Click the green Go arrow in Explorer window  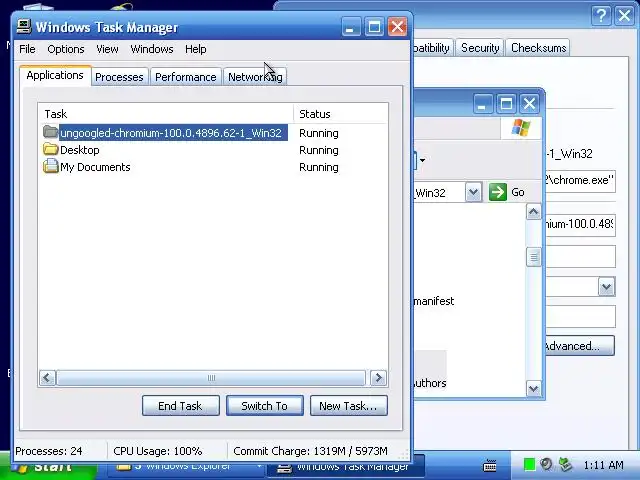[x=498, y=192]
